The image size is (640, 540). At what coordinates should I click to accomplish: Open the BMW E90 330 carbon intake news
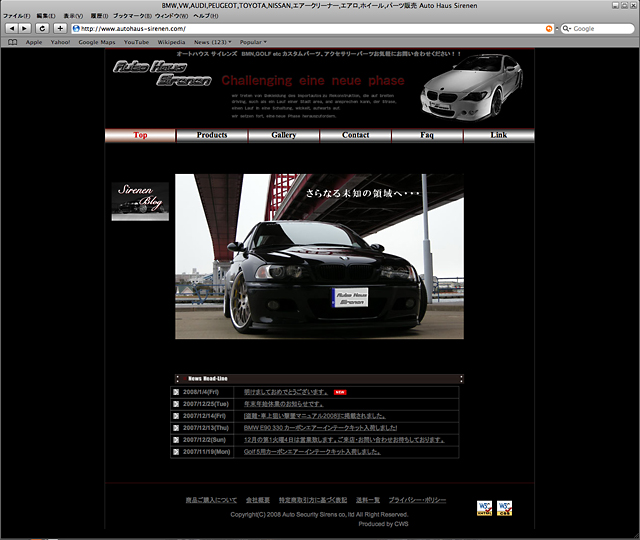point(320,428)
